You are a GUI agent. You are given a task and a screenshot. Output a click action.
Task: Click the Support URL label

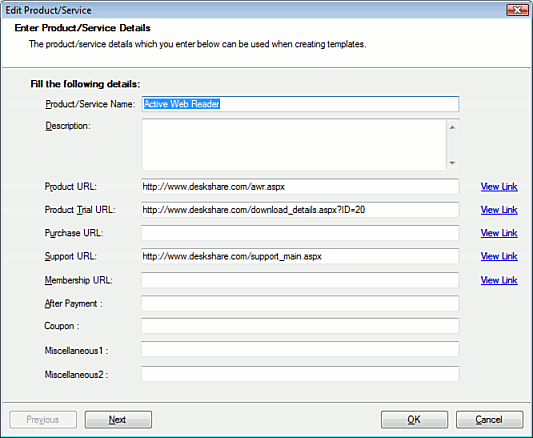tap(71, 256)
